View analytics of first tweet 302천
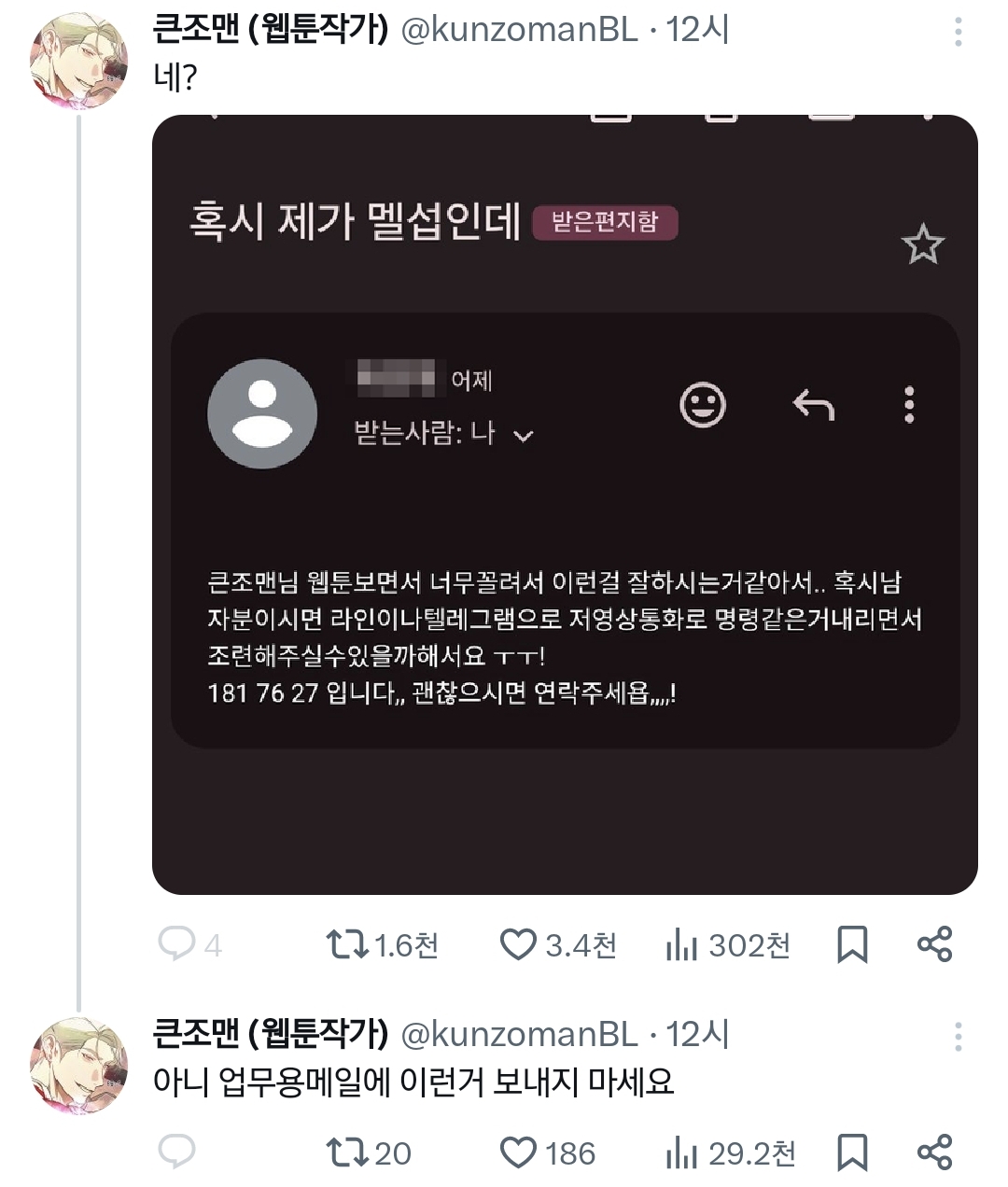Viewport: 1008px width, 1187px height. pos(682,944)
